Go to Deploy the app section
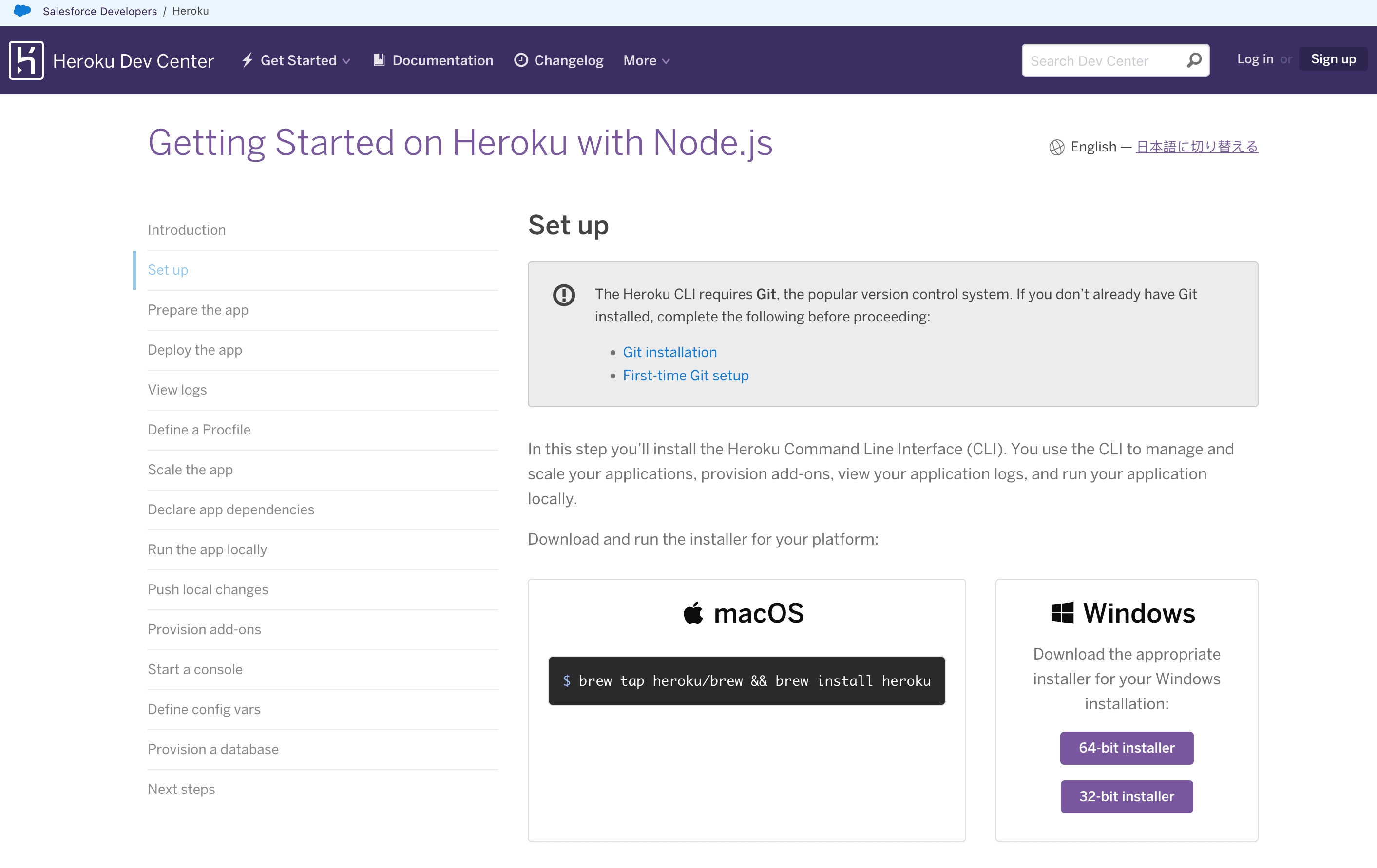Viewport: 1377px width, 868px height. tap(323, 350)
